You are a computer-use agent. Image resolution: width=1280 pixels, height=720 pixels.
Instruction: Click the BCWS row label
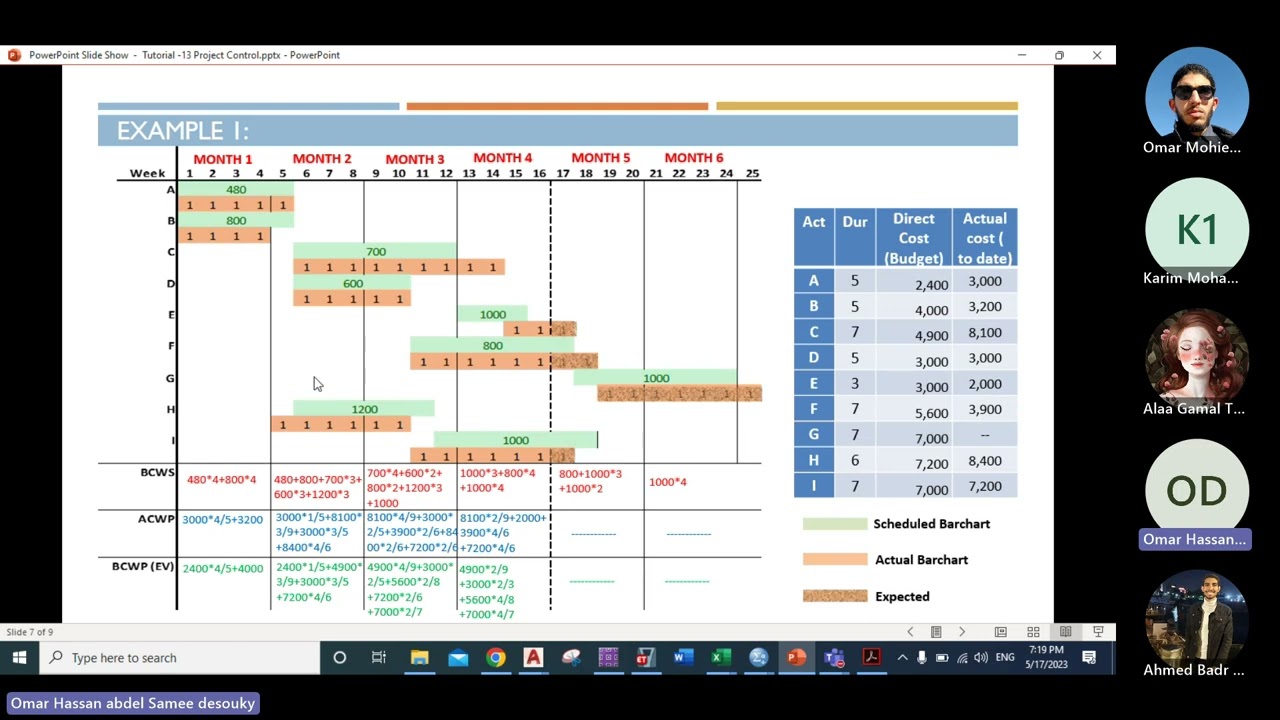tap(158, 472)
